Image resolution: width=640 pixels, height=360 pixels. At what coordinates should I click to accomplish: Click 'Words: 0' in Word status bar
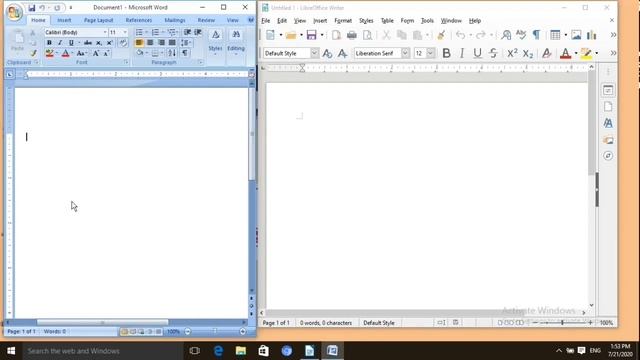pyautogui.click(x=55, y=331)
